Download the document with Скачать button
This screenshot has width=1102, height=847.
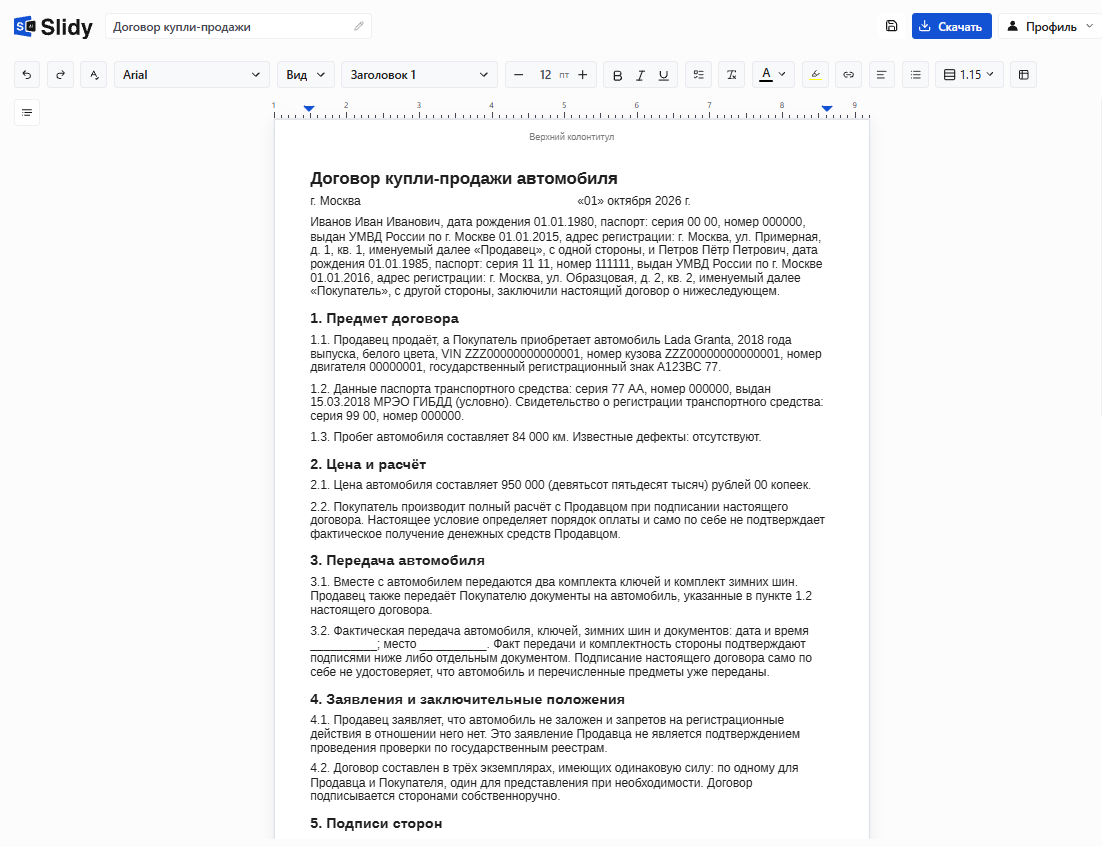pyautogui.click(x=952, y=26)
